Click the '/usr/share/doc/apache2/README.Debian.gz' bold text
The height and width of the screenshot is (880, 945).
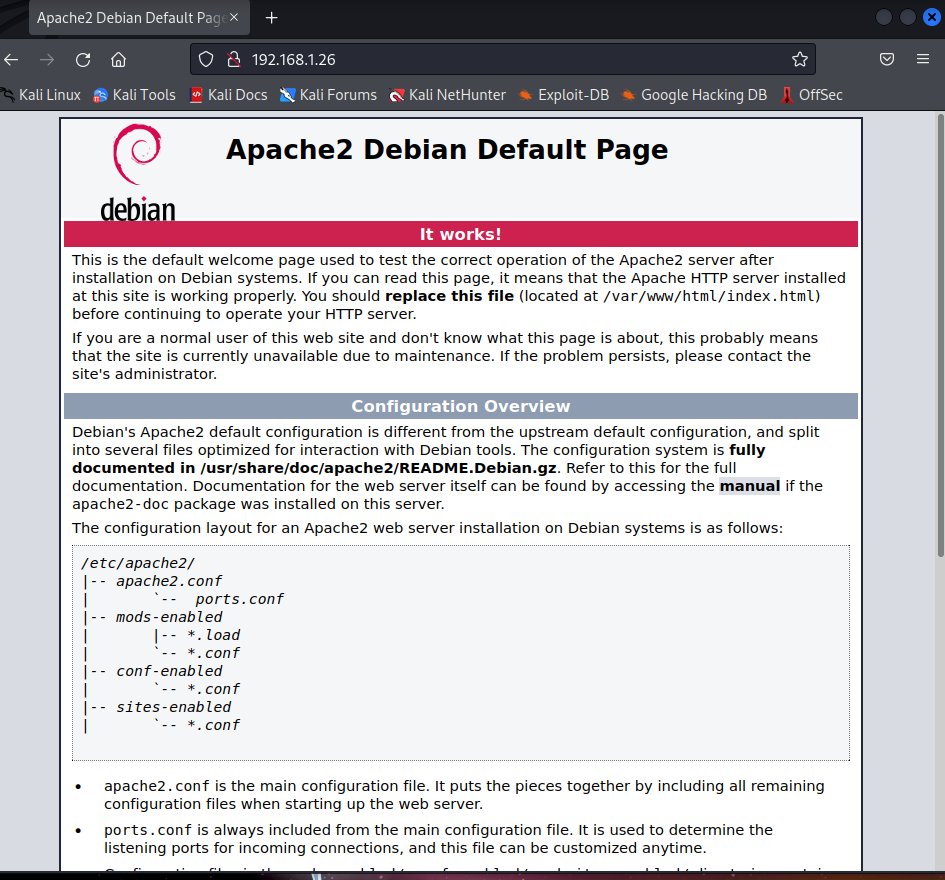tap(379, 468)
